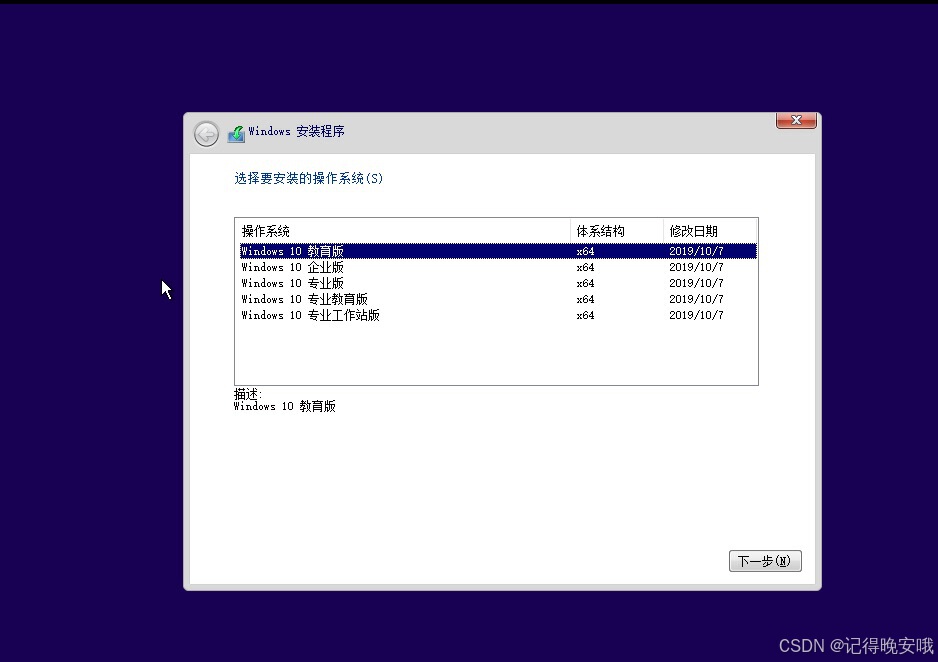938x662 pixels.
Task: Click date 2019/10/7 in 企业版 row
Action: click(696, 267)
